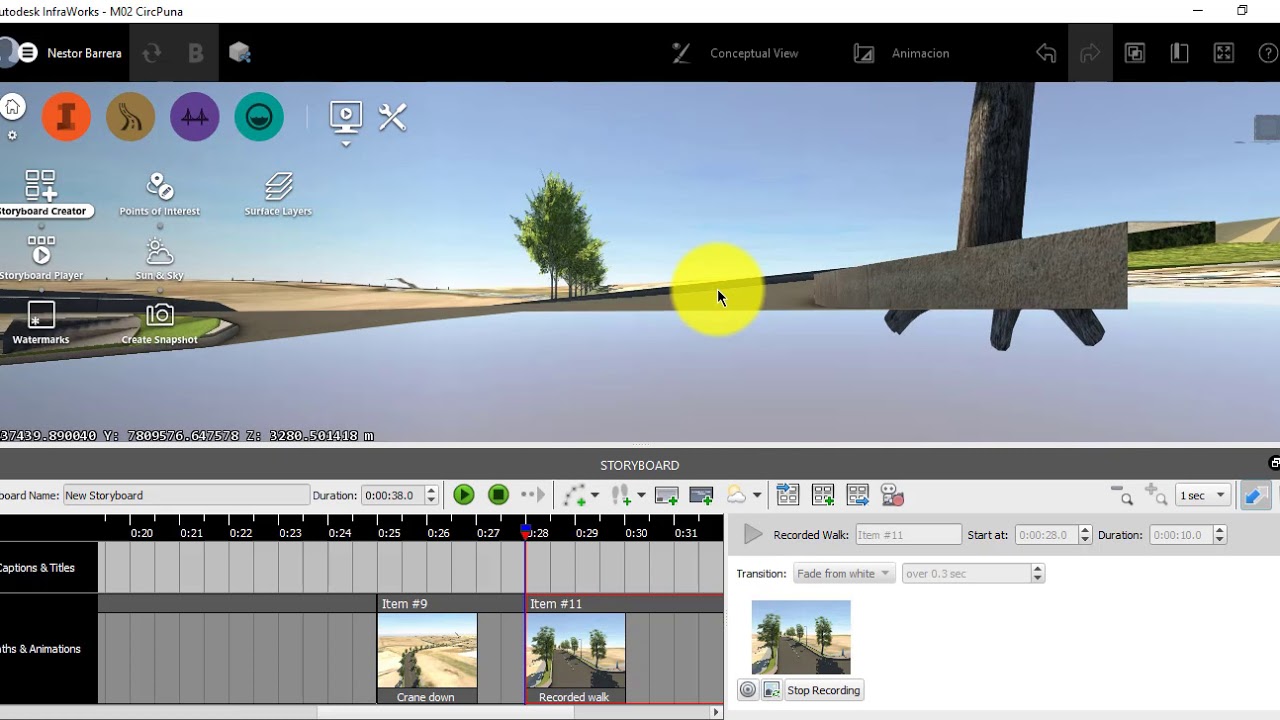The image size is (1280, 720).
Task: Open the settings and utilities wrench icon
Action: point(392,117)
